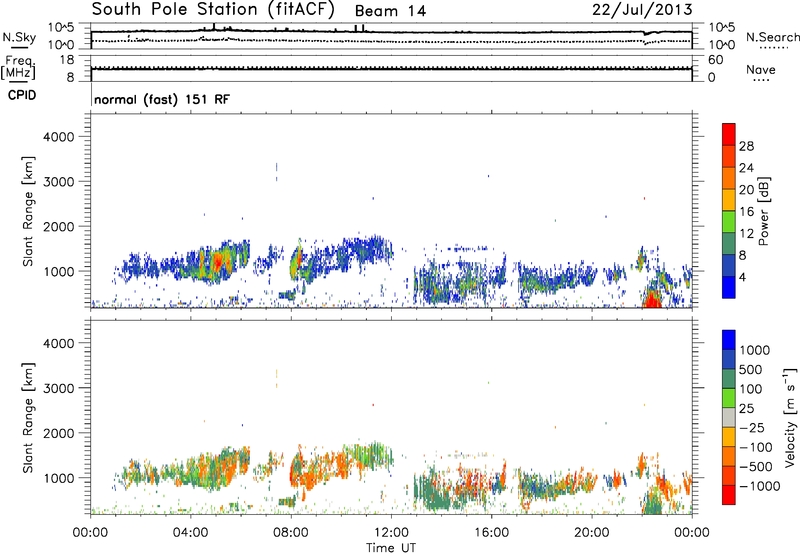Click the 'Nave' legend label

point(761,70)
